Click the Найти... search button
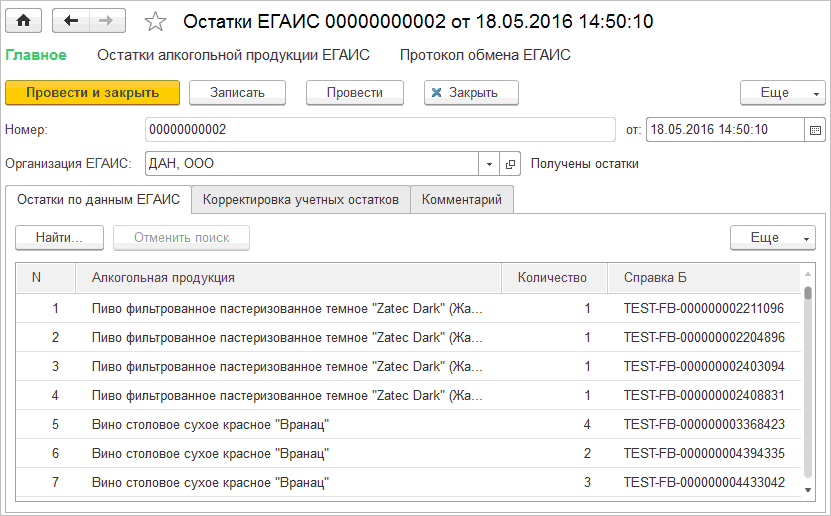The width and height of the screenshot is (831, 516). (x=59, y=238)
